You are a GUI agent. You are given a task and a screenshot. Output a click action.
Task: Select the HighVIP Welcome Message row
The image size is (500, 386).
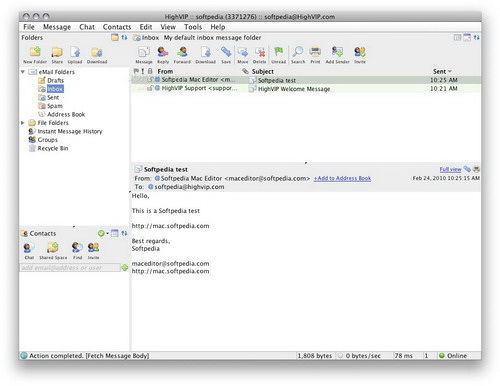(x=306, y=89)
